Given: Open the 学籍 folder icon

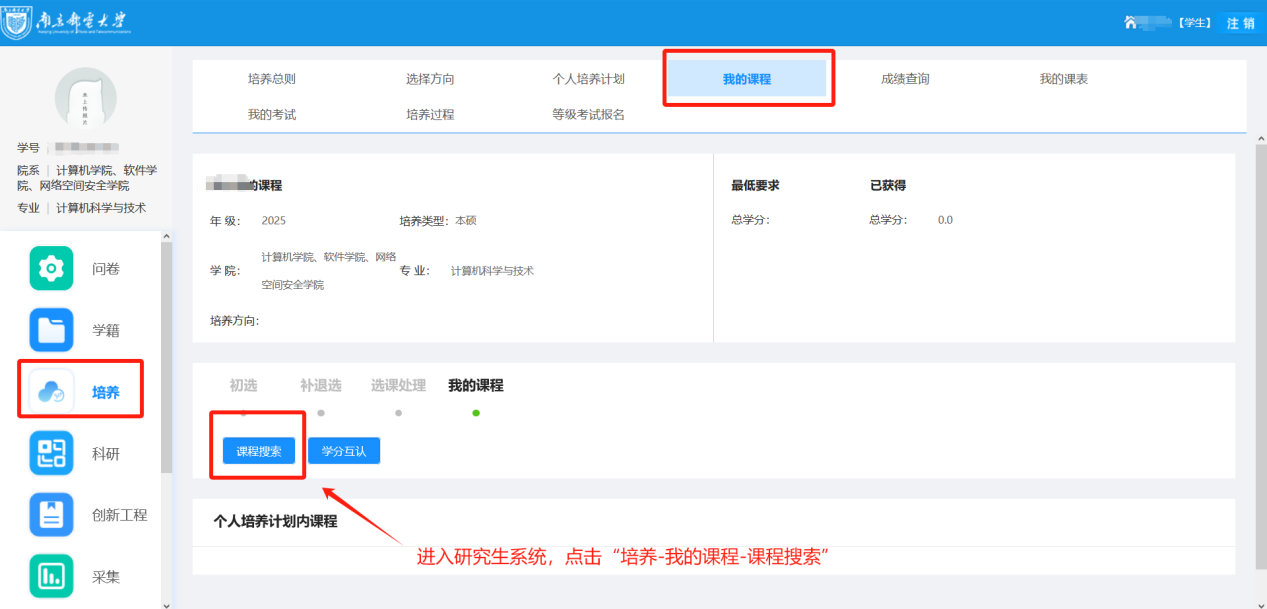Looking at the screenshot, I should click(51, 330).
